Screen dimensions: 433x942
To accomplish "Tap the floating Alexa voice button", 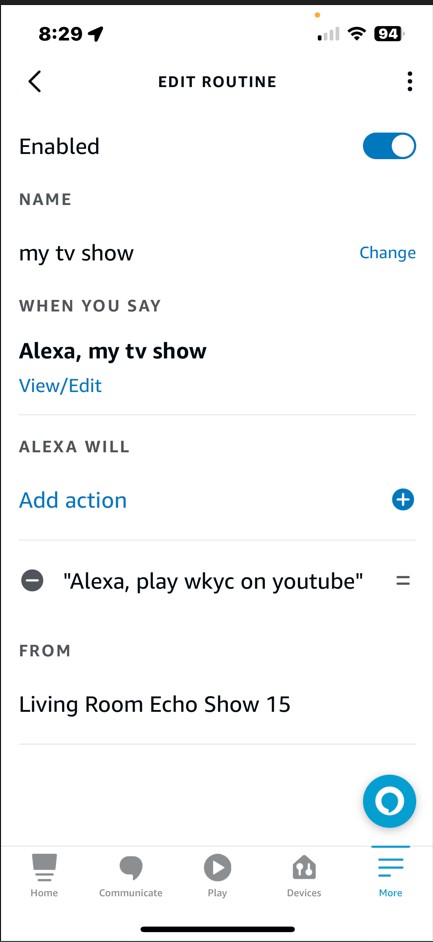I will point(389,801).
